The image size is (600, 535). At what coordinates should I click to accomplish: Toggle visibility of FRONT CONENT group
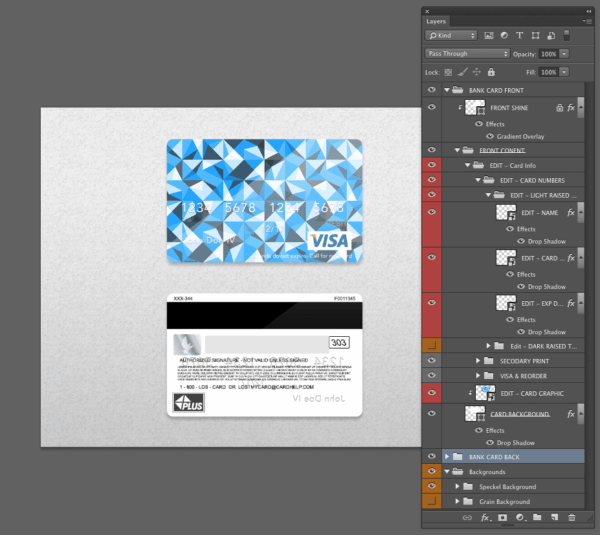pyautogui.click(x=432, y=150)
